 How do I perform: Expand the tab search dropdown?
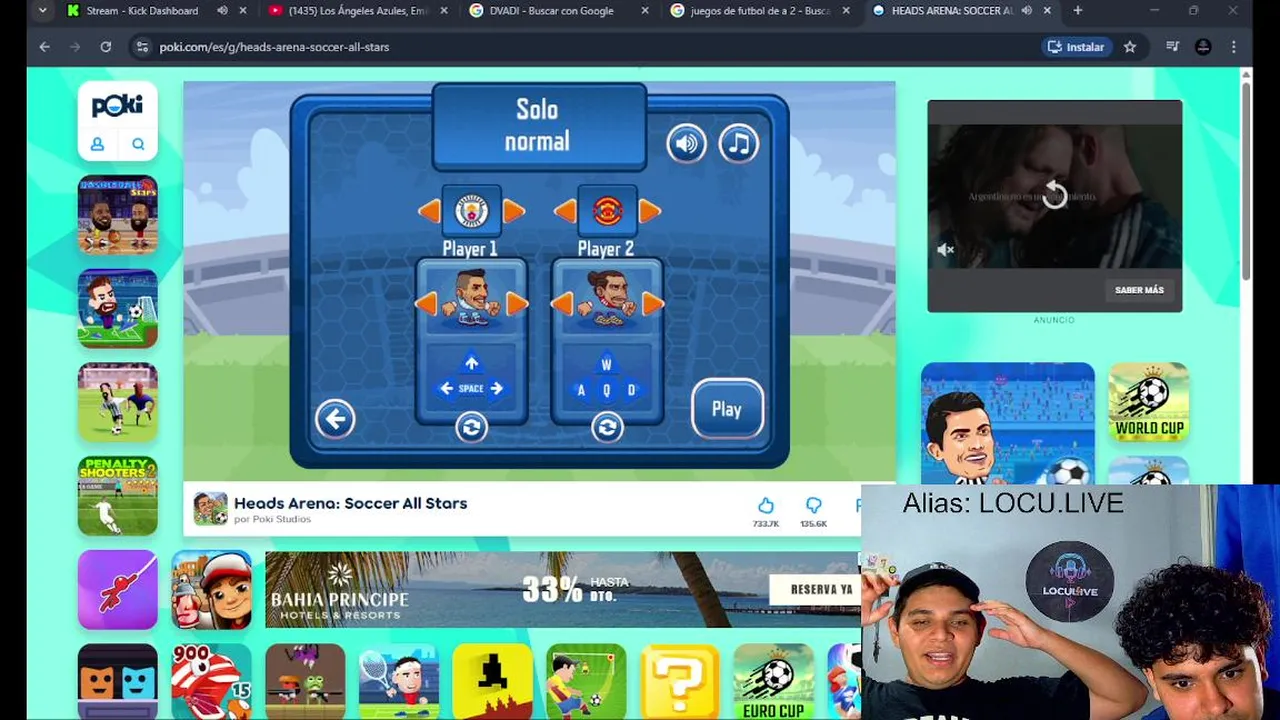(42, 11)
